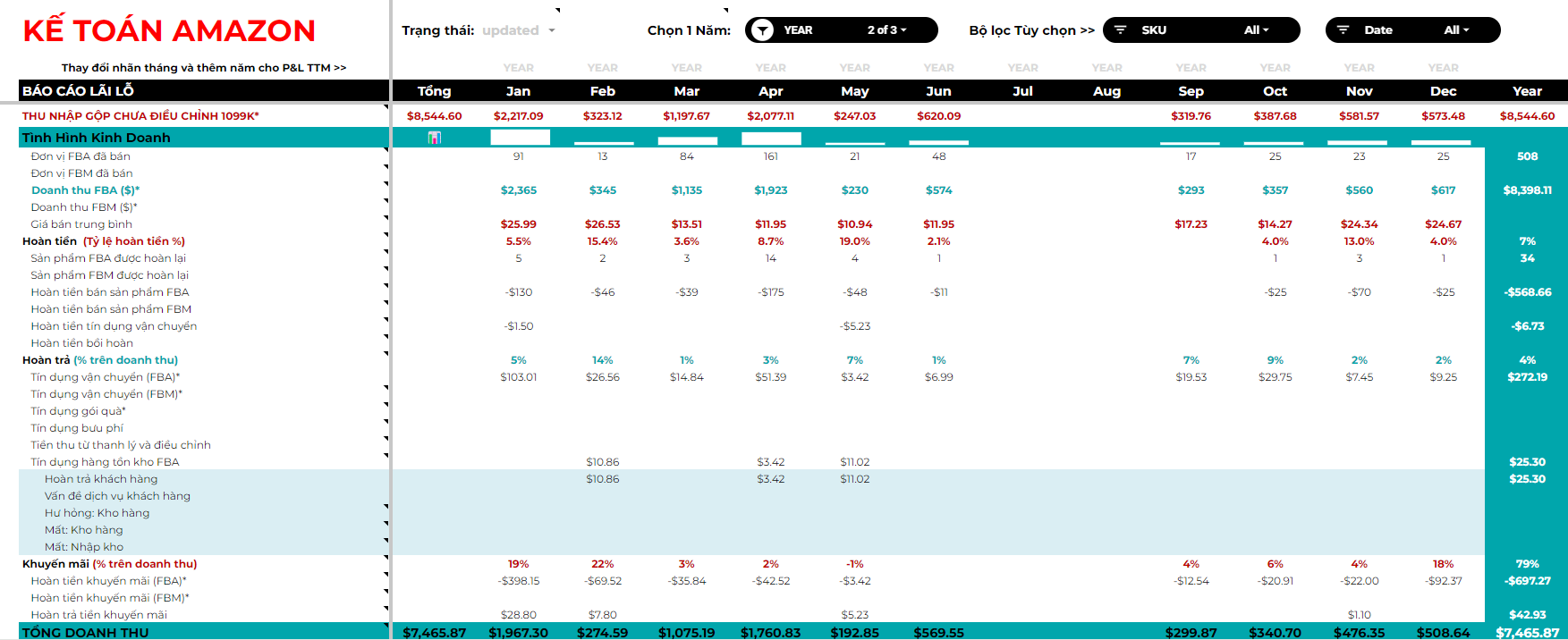Select 'Tín dụng hàng tồn kho FBA' label

[105, 462]
